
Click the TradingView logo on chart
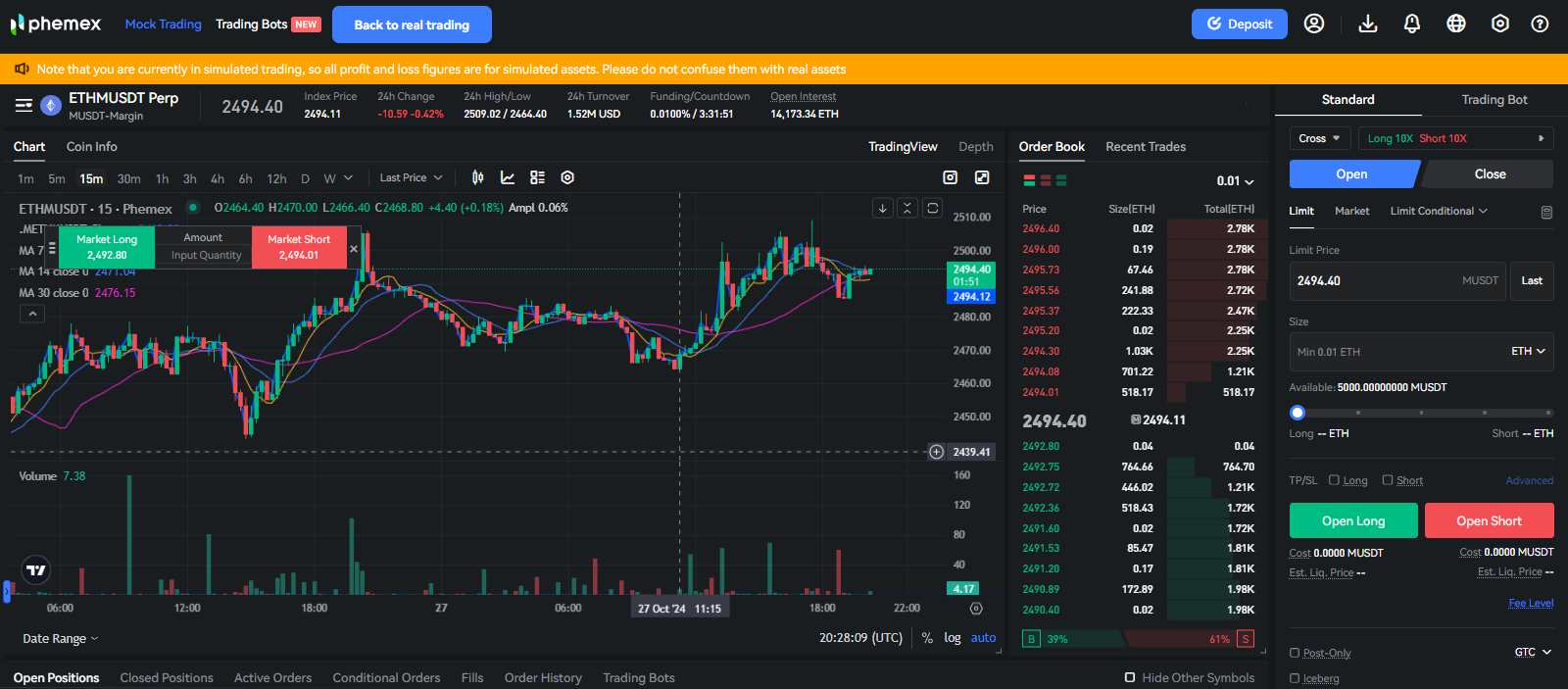36,570
